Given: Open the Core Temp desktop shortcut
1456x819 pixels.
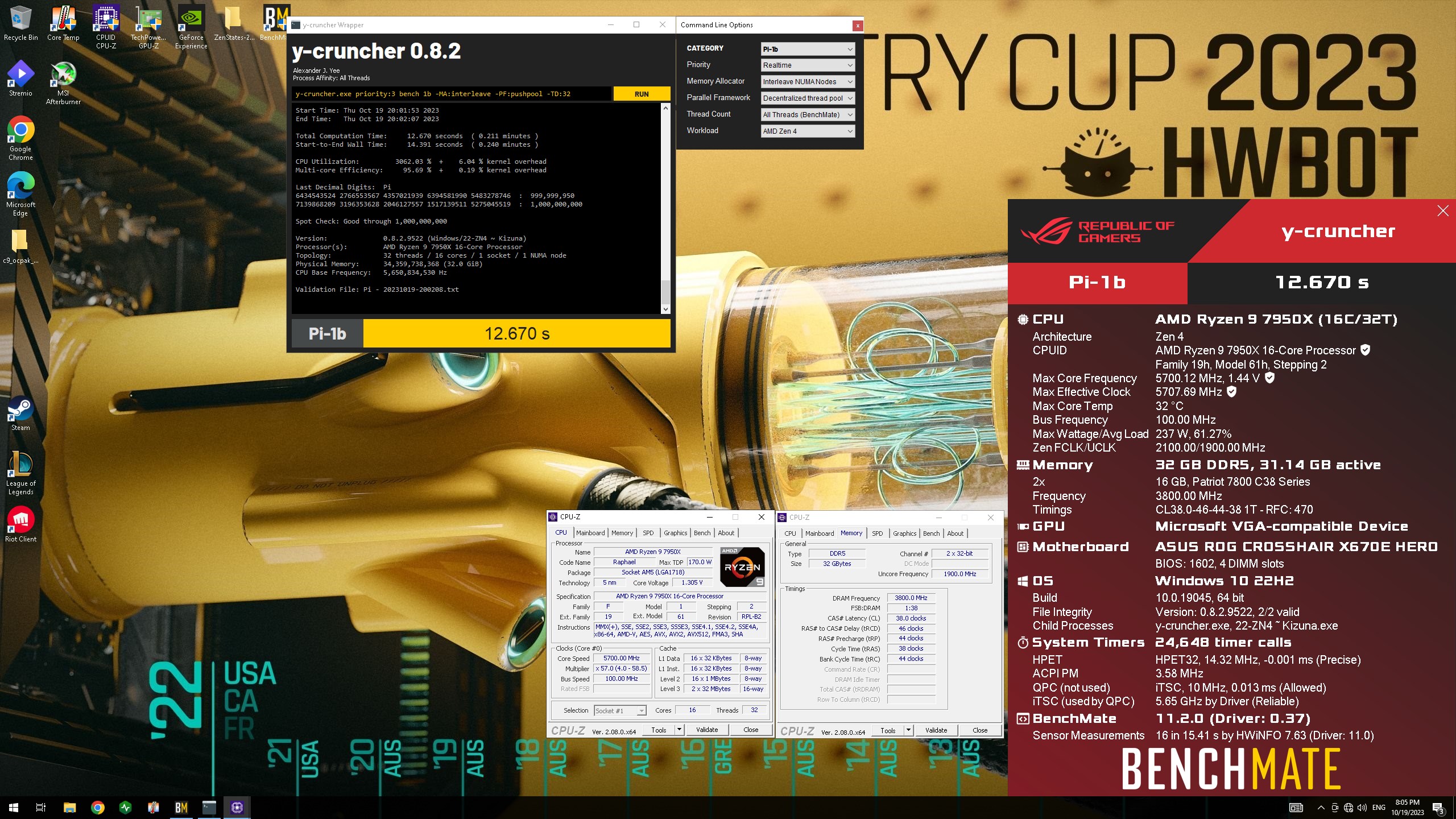Looking at the screenshot, I should point(63,24).
